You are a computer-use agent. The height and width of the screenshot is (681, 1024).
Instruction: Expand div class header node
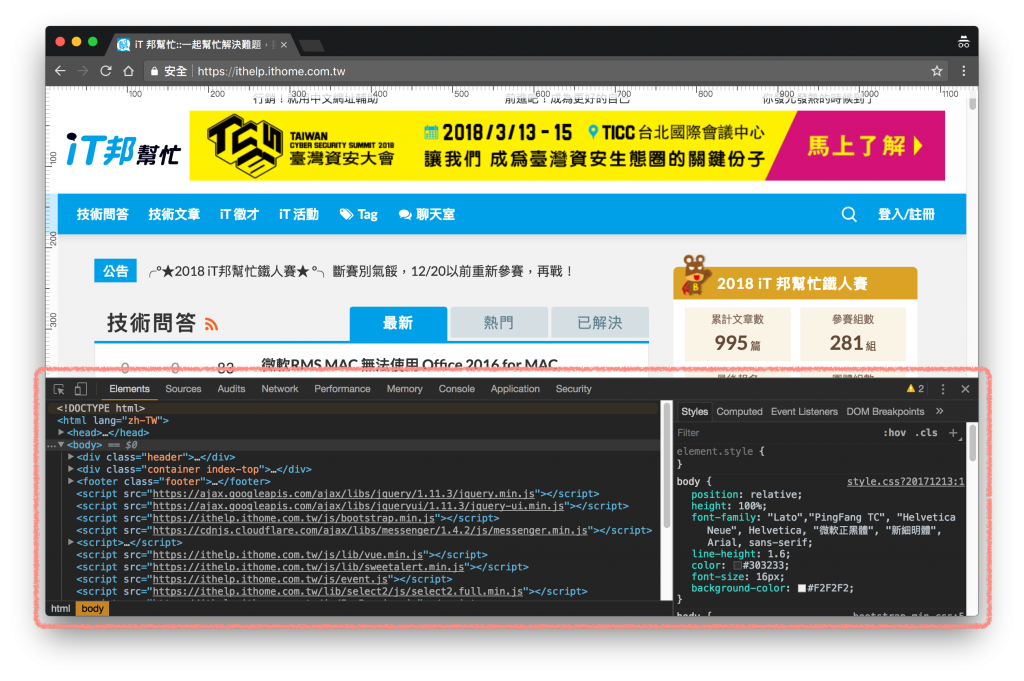point(71,457)
